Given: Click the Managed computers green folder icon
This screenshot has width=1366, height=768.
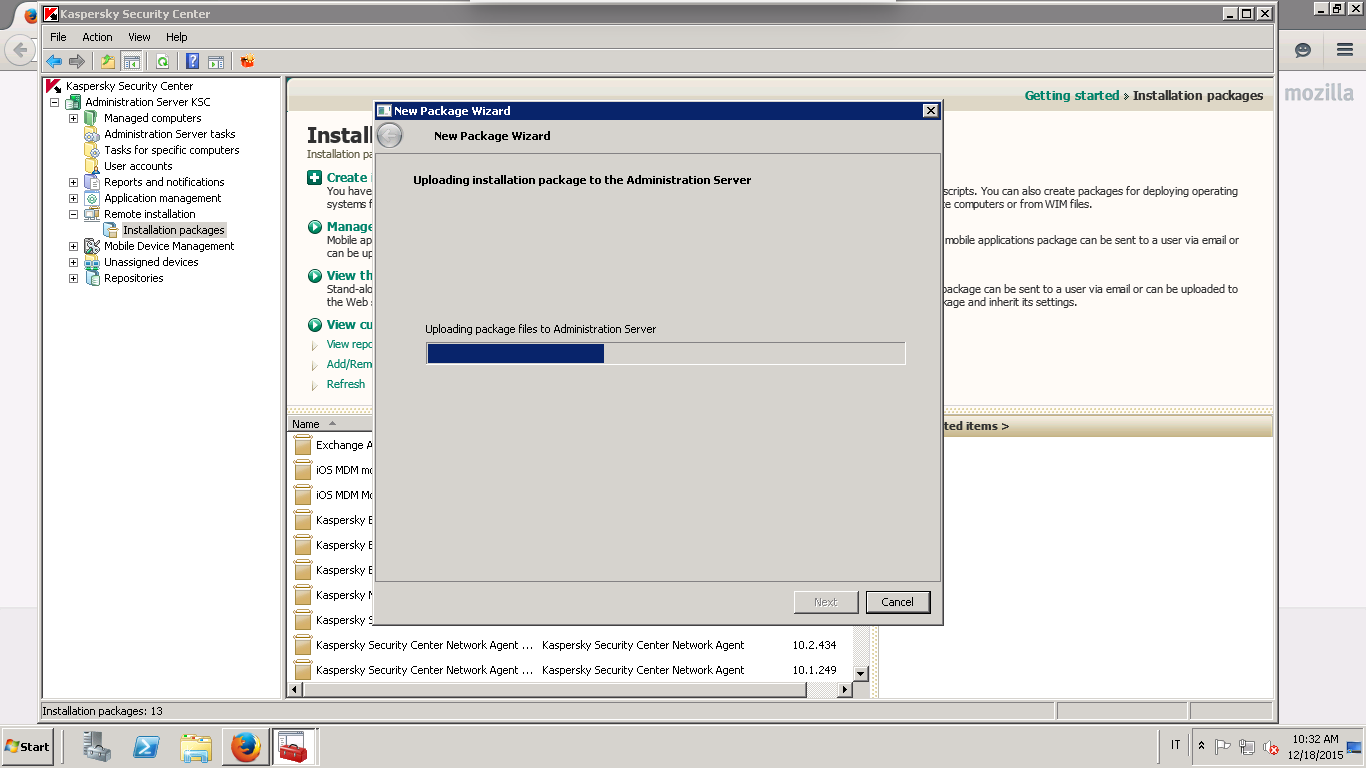Looking at the screenshot, I should coord(92,118).
